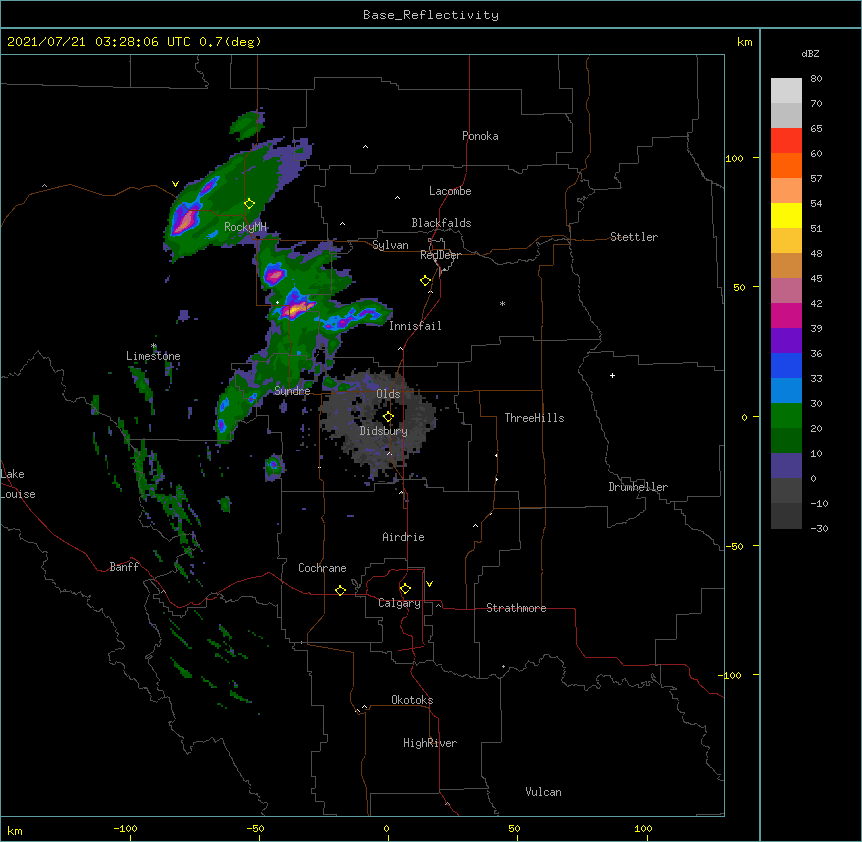Click the Strathmore city label
Screen dimensions: 862x842
(516, 608)
